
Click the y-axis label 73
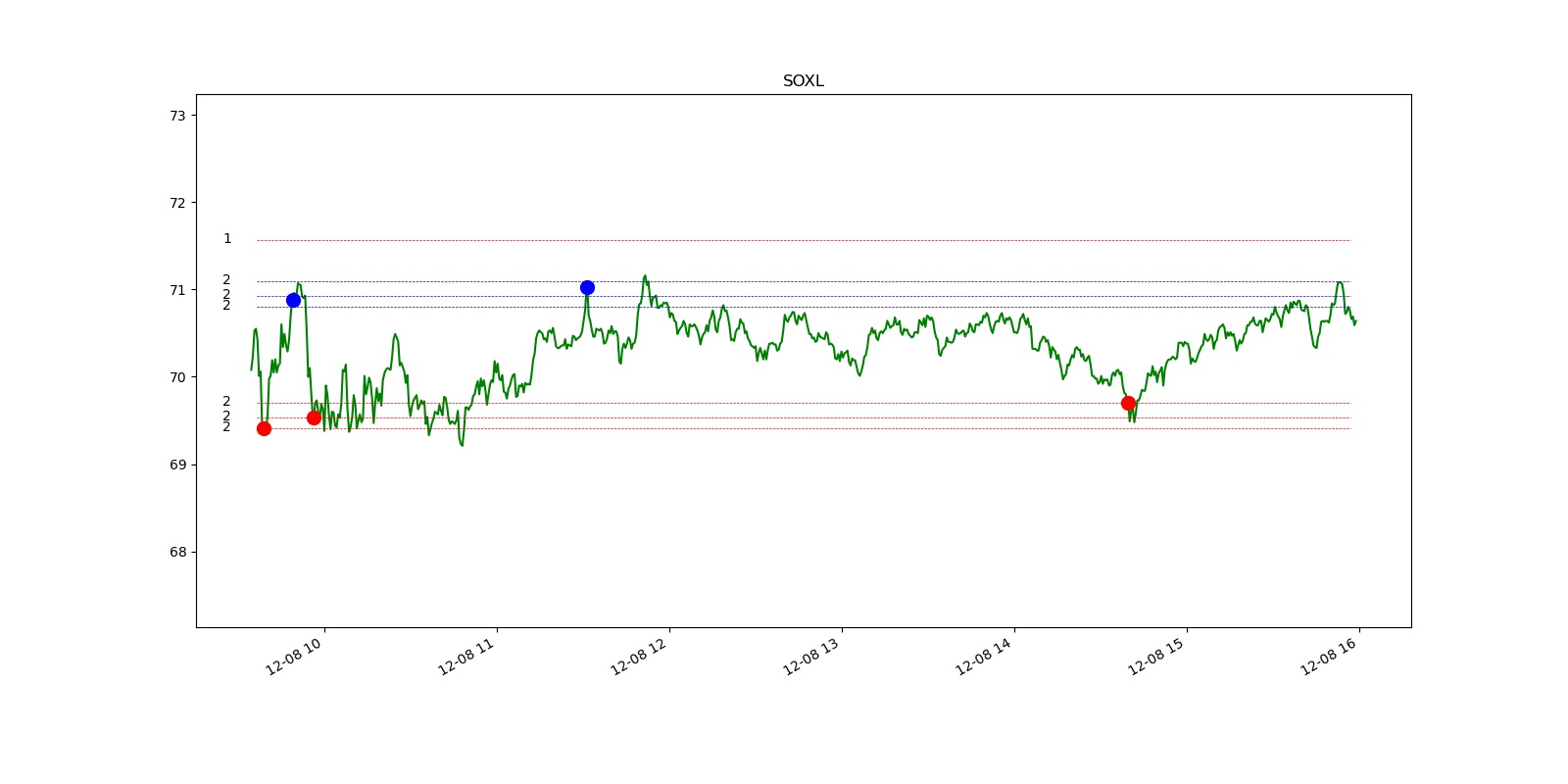[x=177, y=116]
